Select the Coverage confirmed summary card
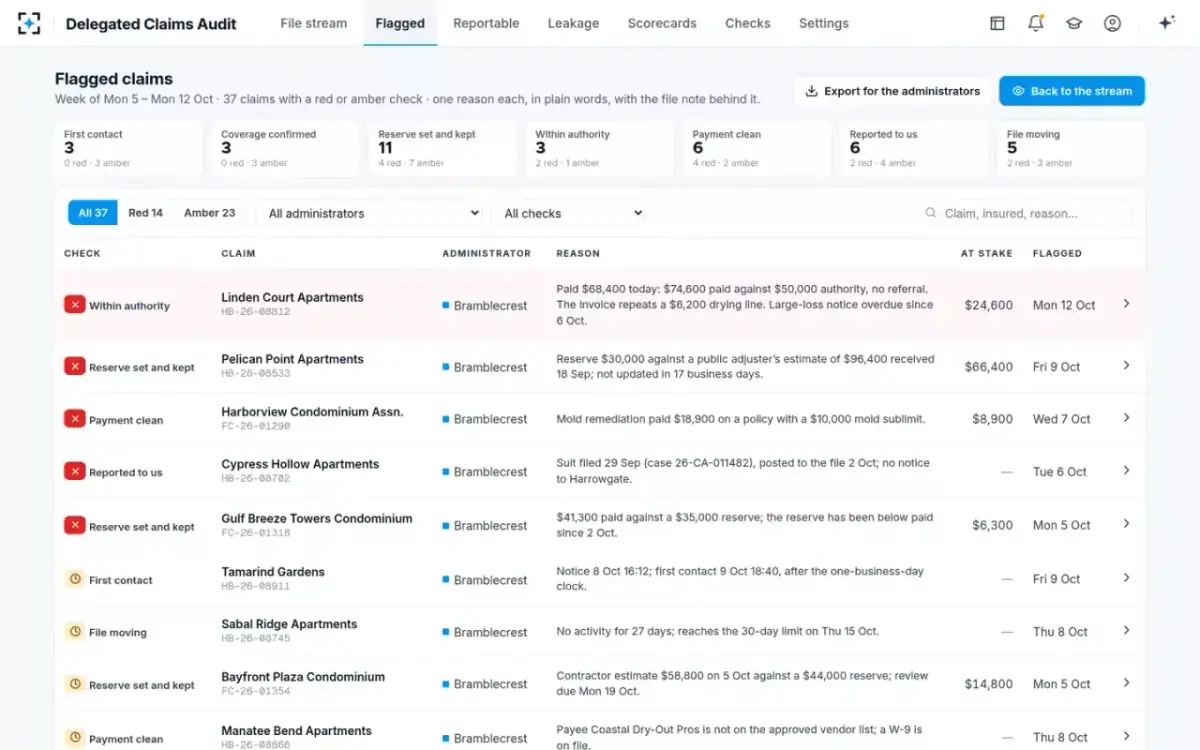Image resolution: width=1200 pixels, height=750 pixels. pyautogui.click(x=285, y=148)
